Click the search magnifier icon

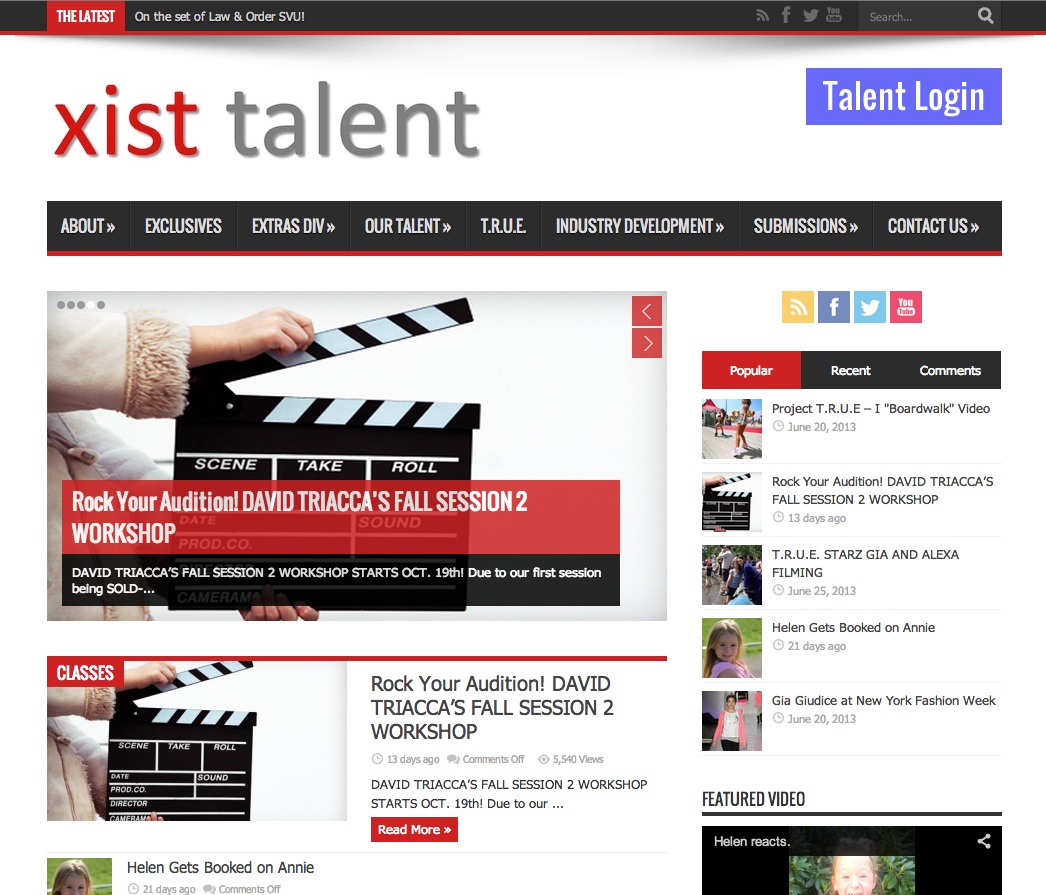(985, 15)
